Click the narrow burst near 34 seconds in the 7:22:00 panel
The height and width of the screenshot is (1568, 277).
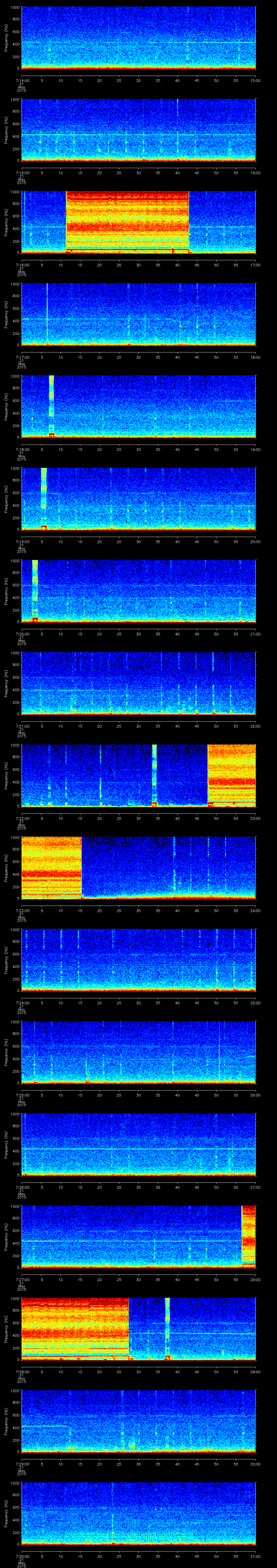pyautogui.click(x=154, y=775)
